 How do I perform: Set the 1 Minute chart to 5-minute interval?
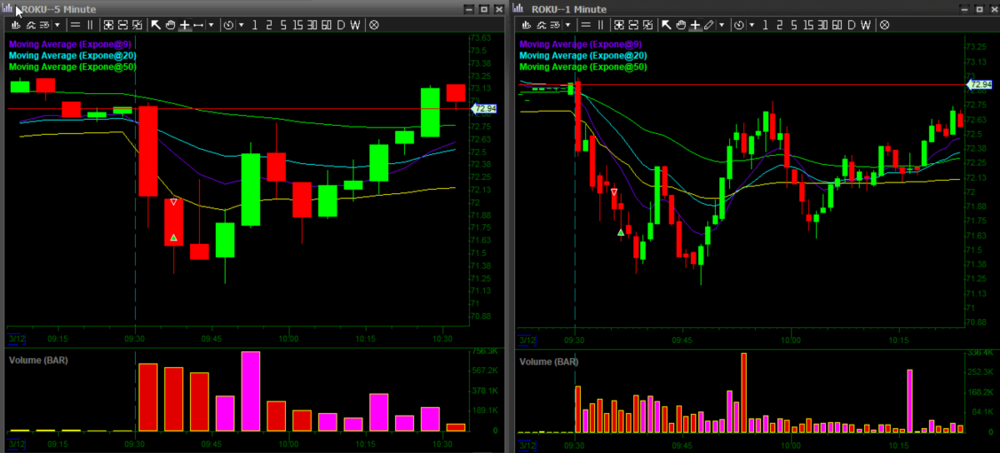(x=792, y=24)
